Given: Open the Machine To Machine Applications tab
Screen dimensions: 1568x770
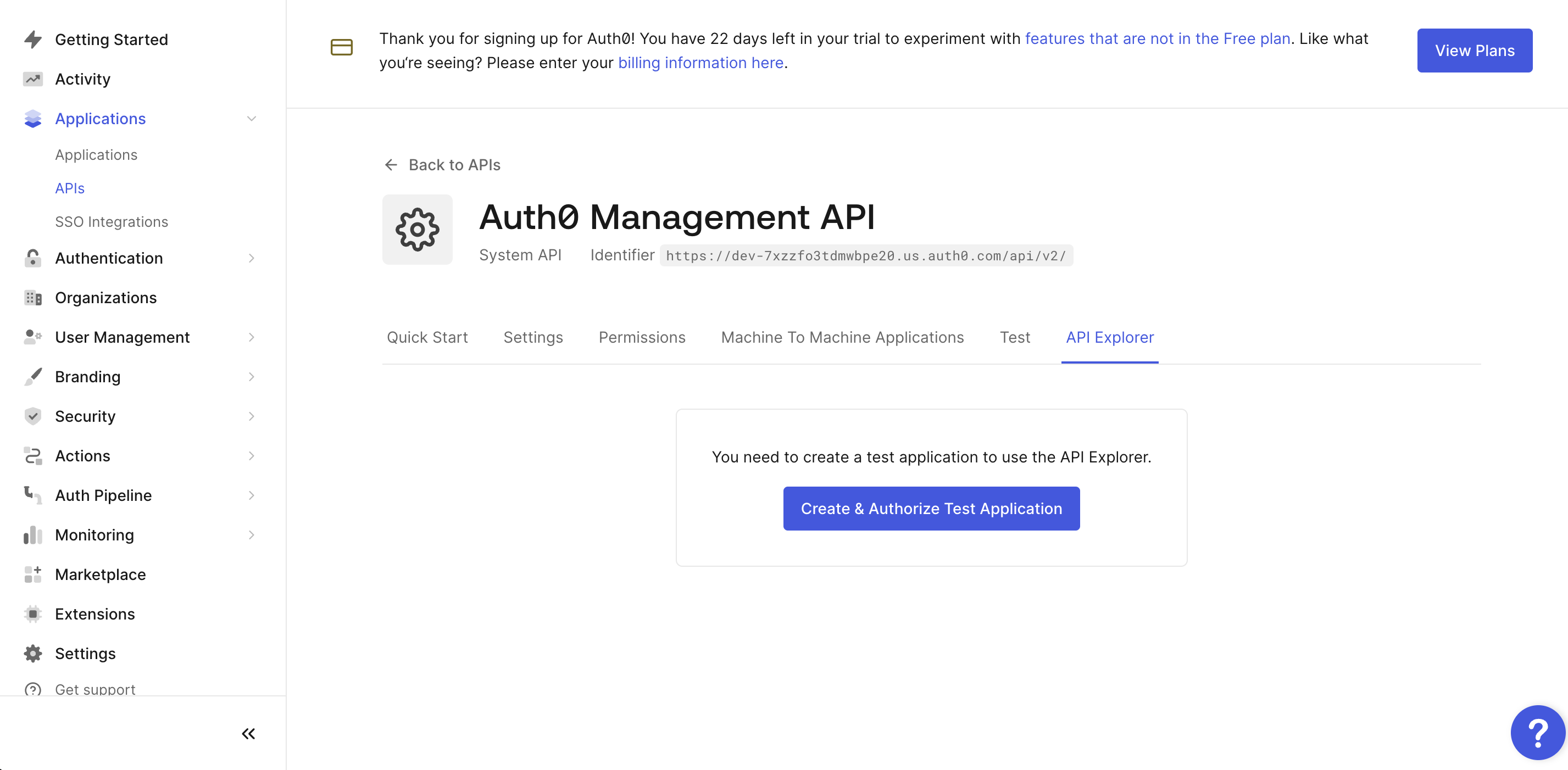Looking at the screenshot, I should (x=842, y=337).
